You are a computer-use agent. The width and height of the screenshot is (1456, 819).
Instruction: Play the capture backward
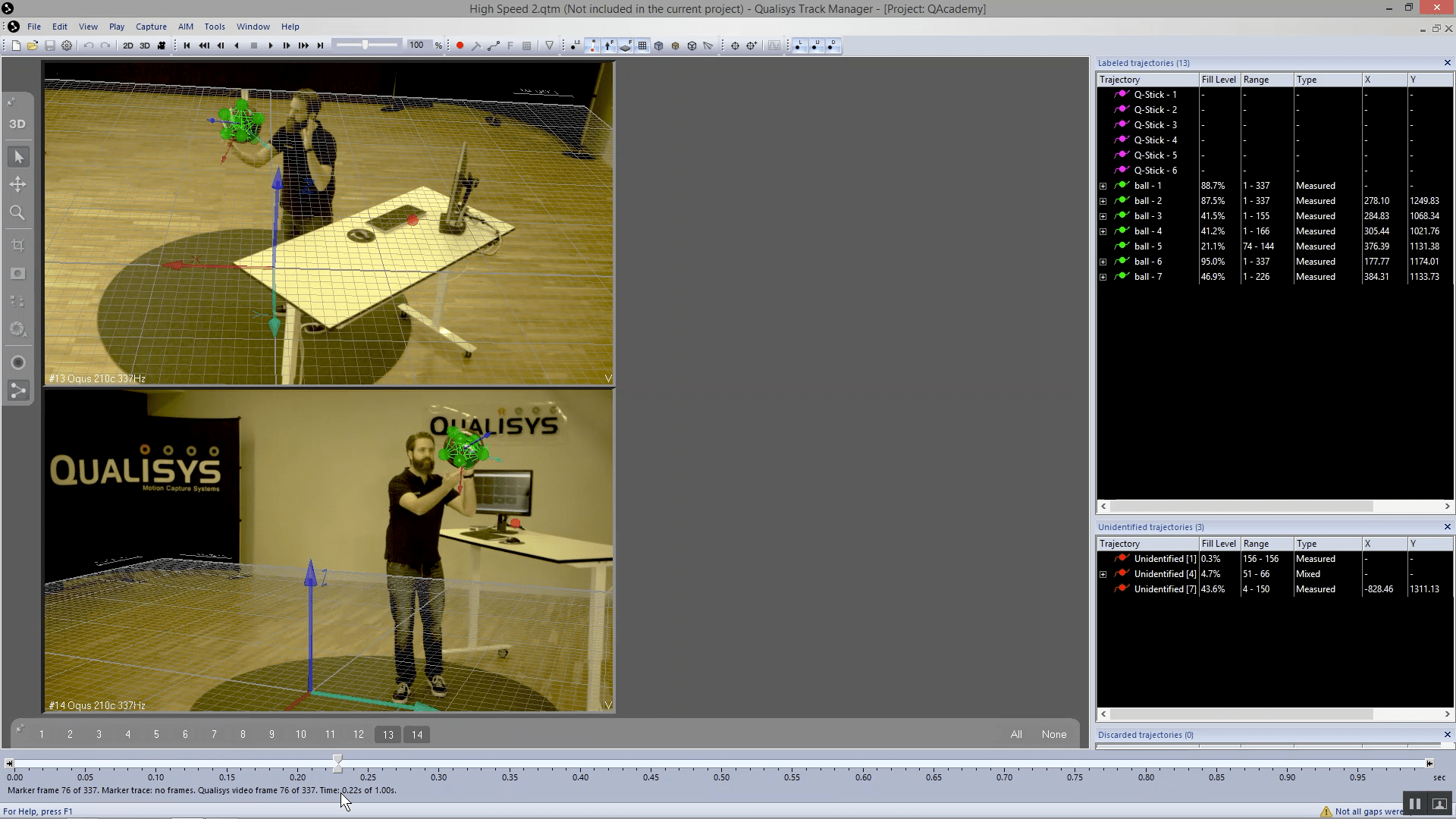(237, 45)
